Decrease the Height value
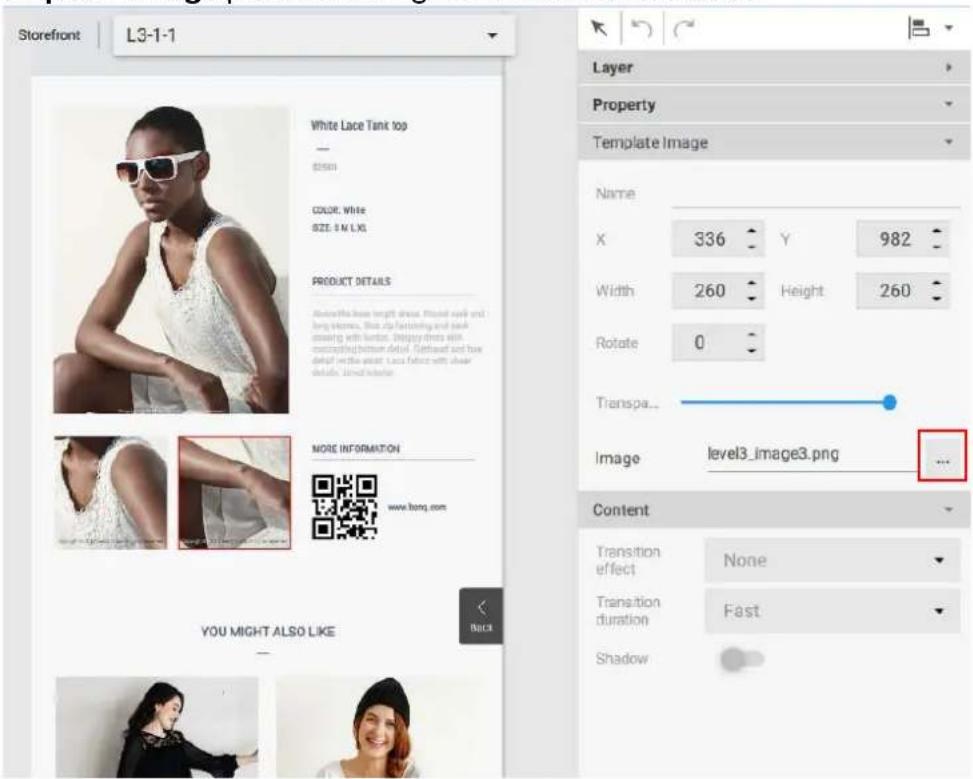Image resolution: width=973 pixels, height=779 pixels. pyautogui.click(x=937, y=299)
